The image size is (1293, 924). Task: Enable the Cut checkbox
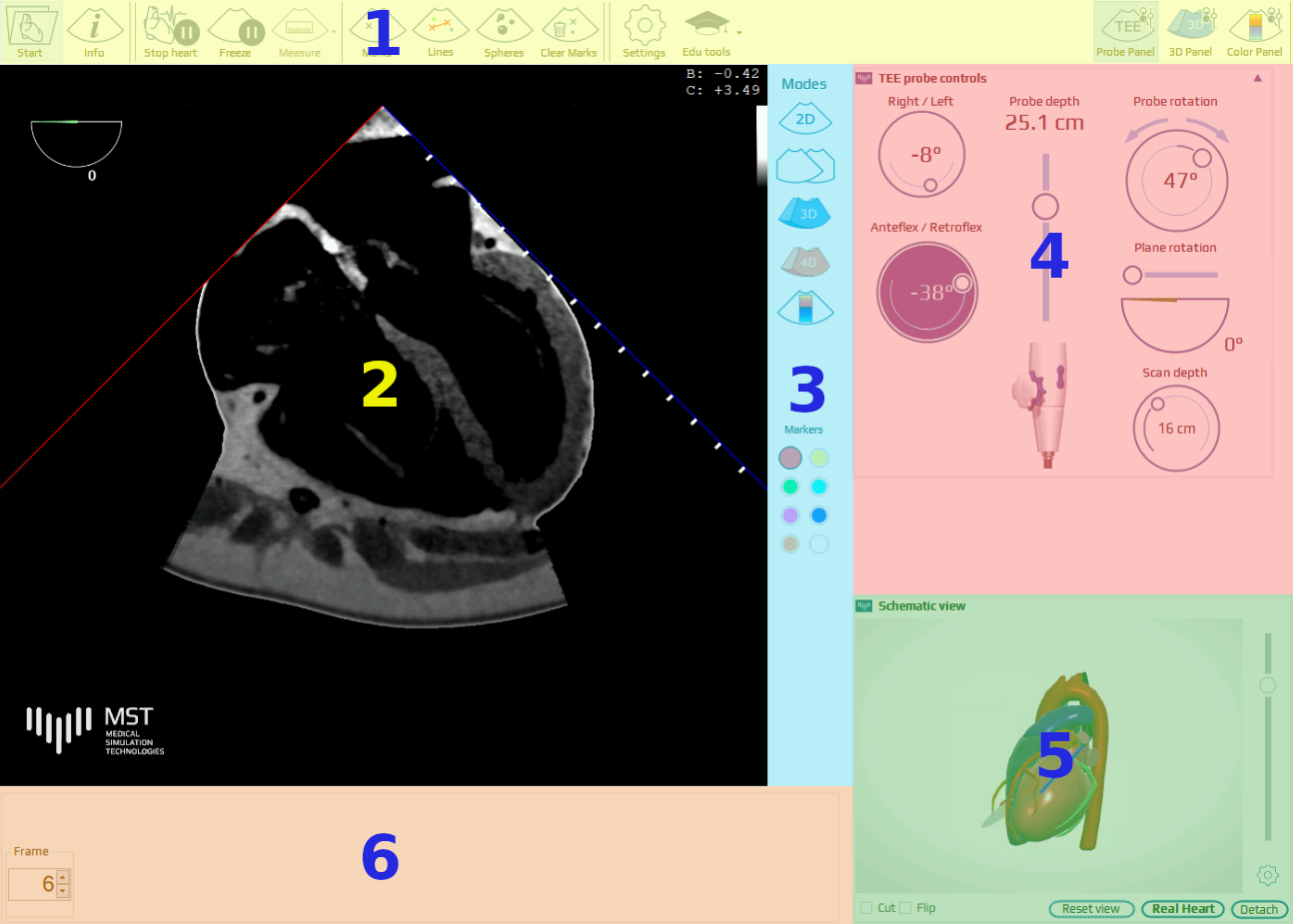coord(866,908)
